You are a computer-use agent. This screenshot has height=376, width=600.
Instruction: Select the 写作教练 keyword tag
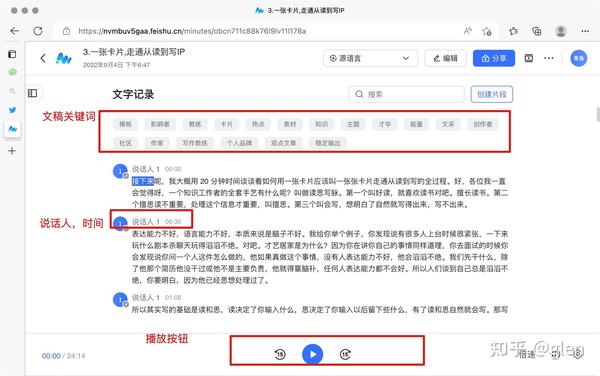(195, 143)
